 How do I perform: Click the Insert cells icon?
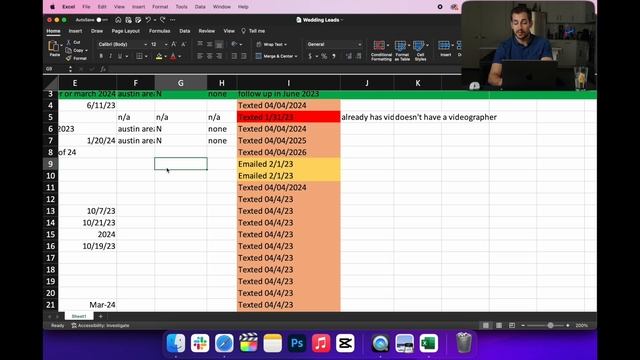(x=444, y=45)
